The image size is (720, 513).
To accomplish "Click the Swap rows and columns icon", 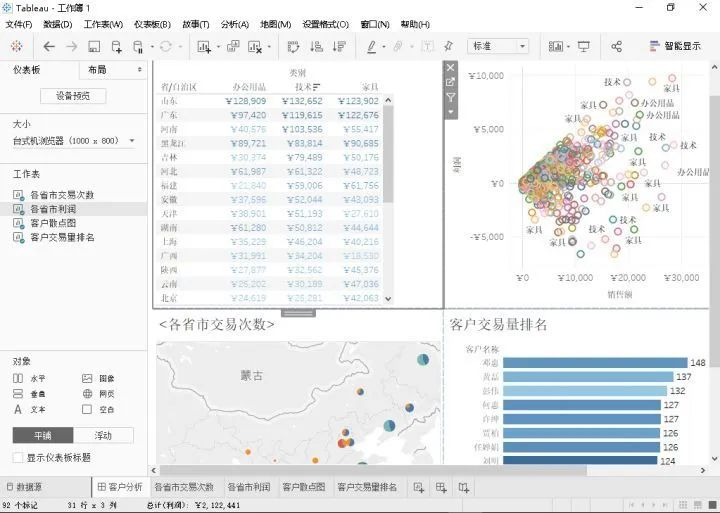I will (x=293, y=46).
